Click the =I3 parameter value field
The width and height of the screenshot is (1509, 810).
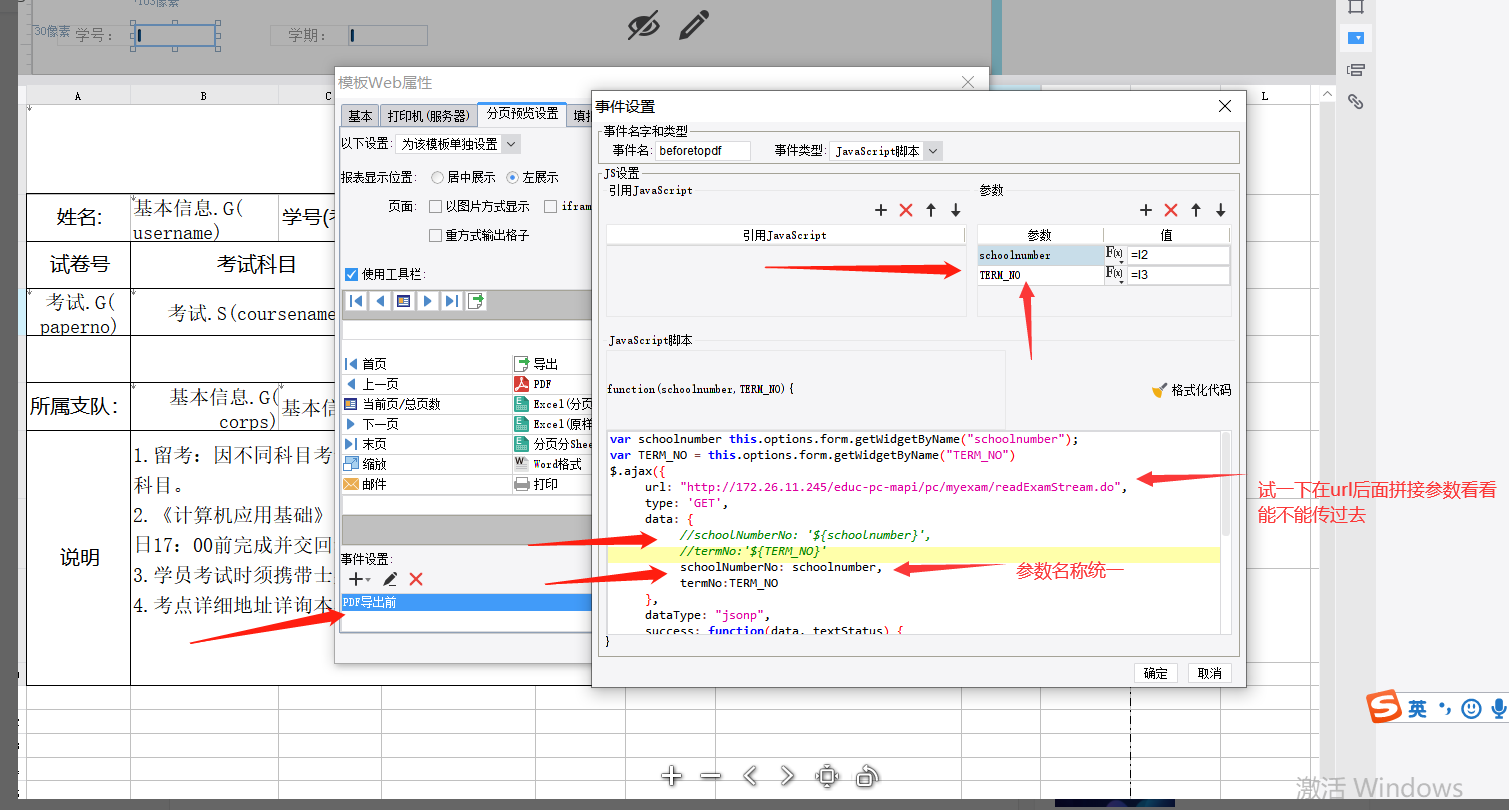1178,275
